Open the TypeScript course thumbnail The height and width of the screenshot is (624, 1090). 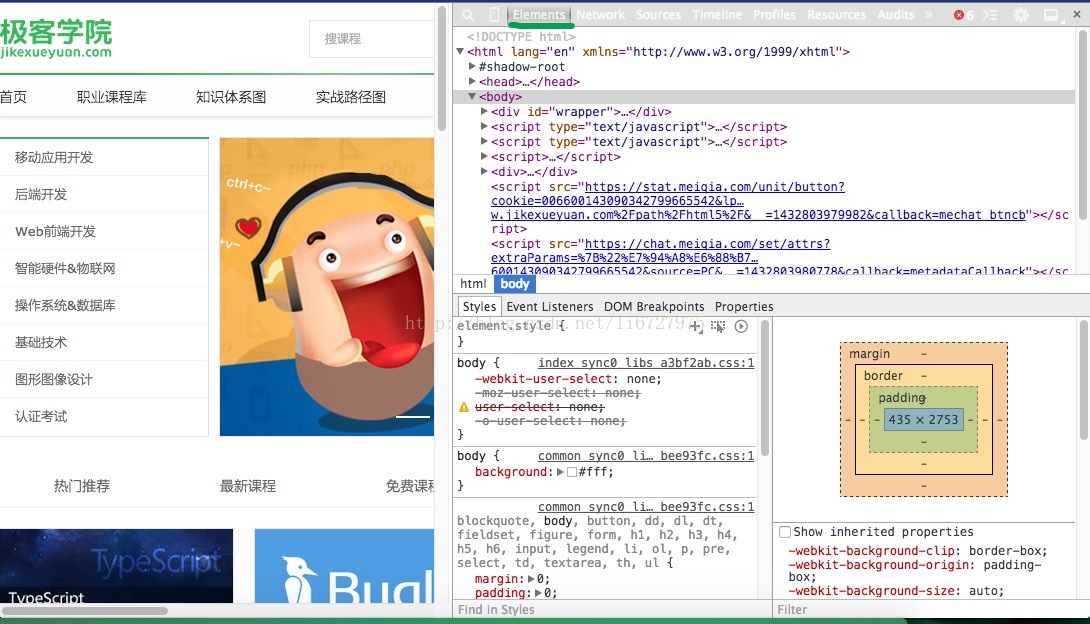click(x=117, y=566)
